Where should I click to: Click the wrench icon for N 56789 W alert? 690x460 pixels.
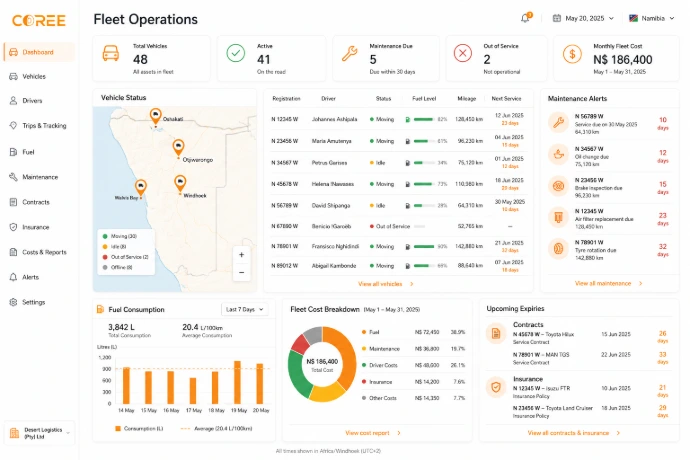[558, 122]
